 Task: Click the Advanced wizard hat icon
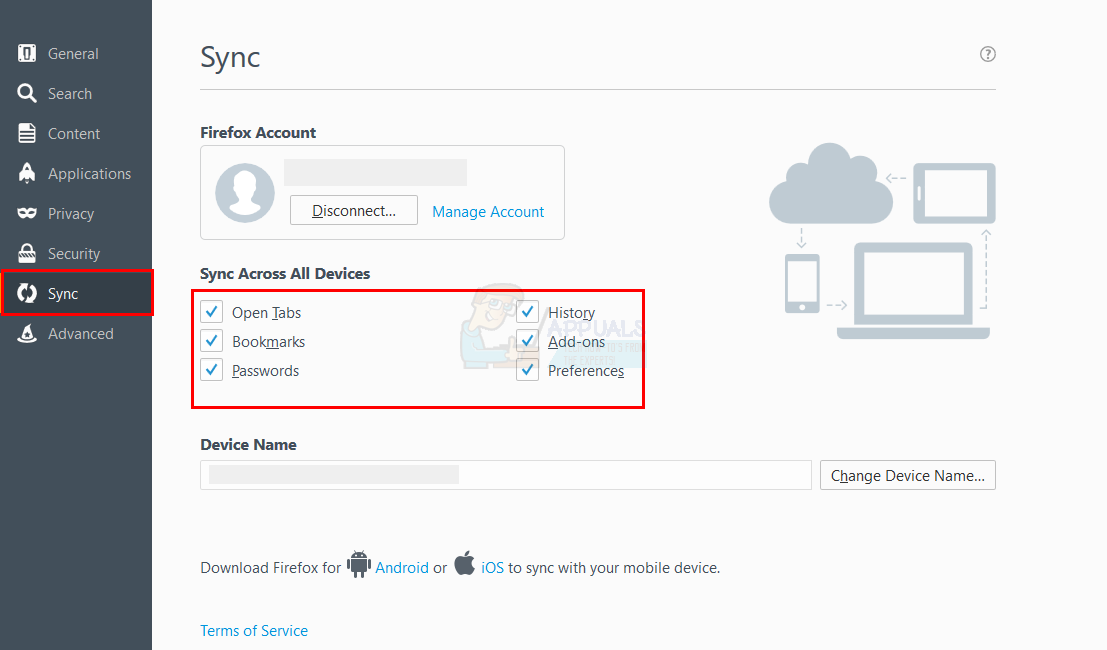27,334
